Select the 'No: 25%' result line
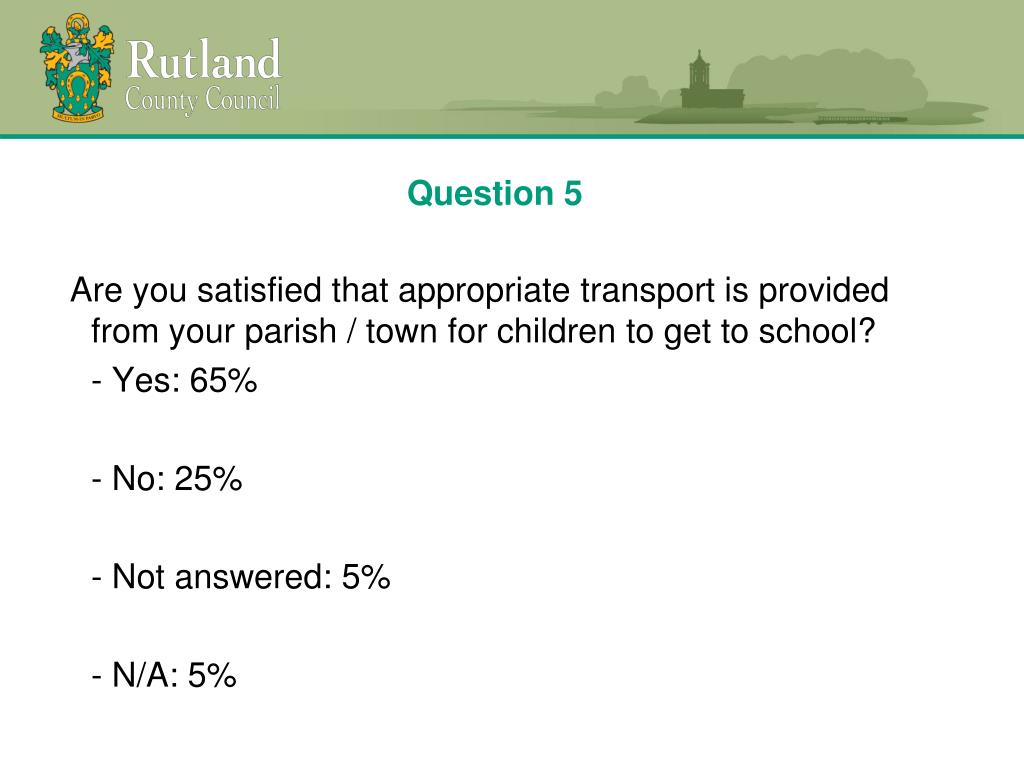1024x768 pixels. click(167, 479)
